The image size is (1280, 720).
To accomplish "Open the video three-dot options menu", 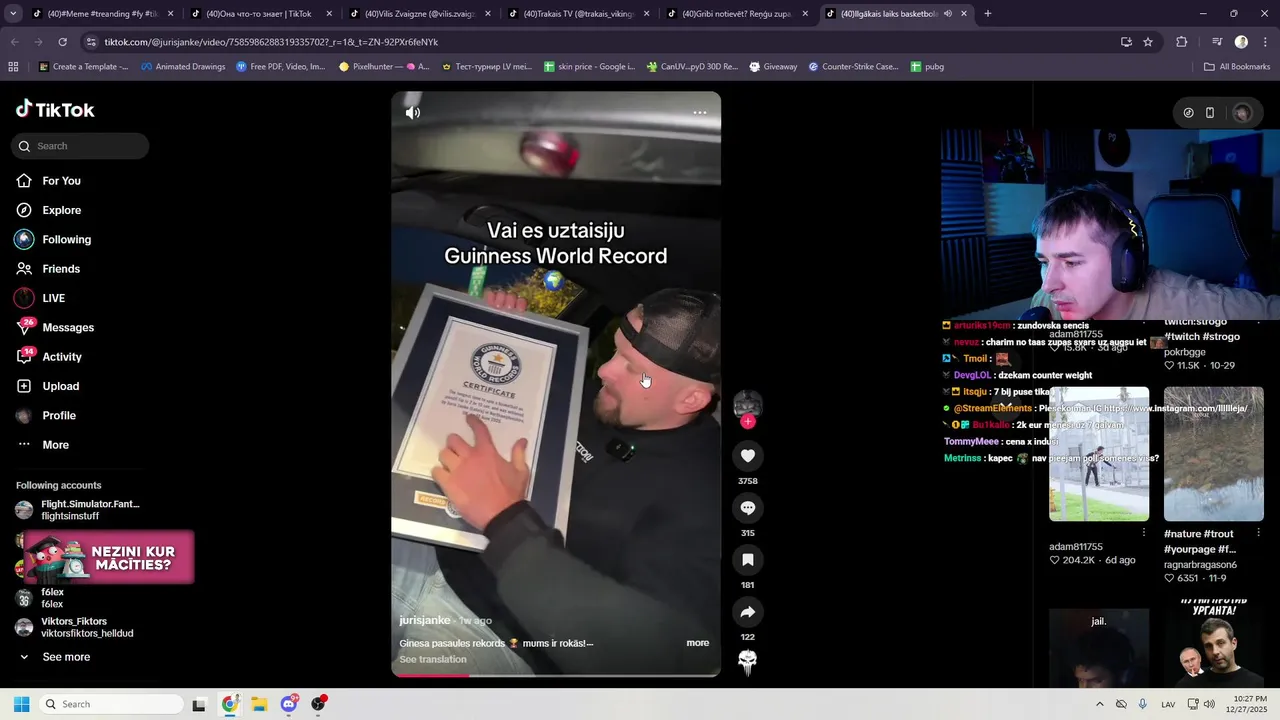I will tap(700, 113).
